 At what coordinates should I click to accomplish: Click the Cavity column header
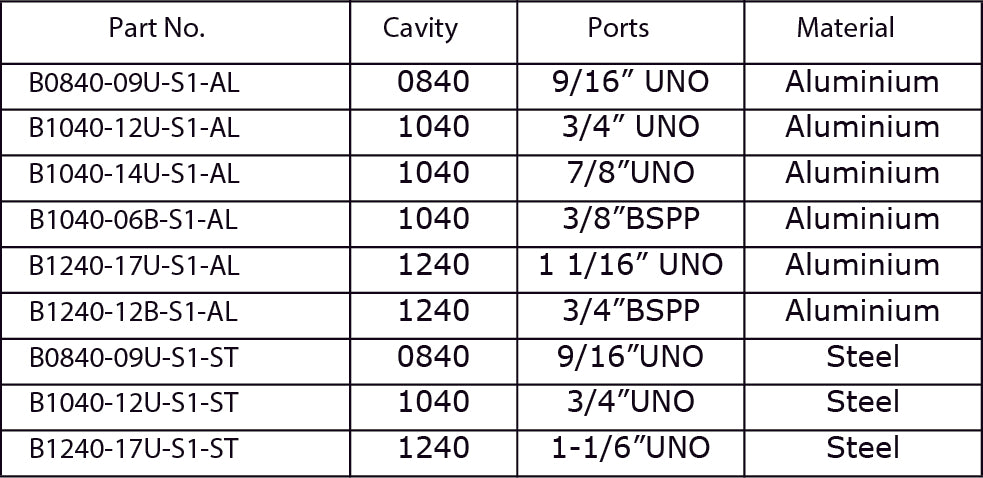[420, 28]
